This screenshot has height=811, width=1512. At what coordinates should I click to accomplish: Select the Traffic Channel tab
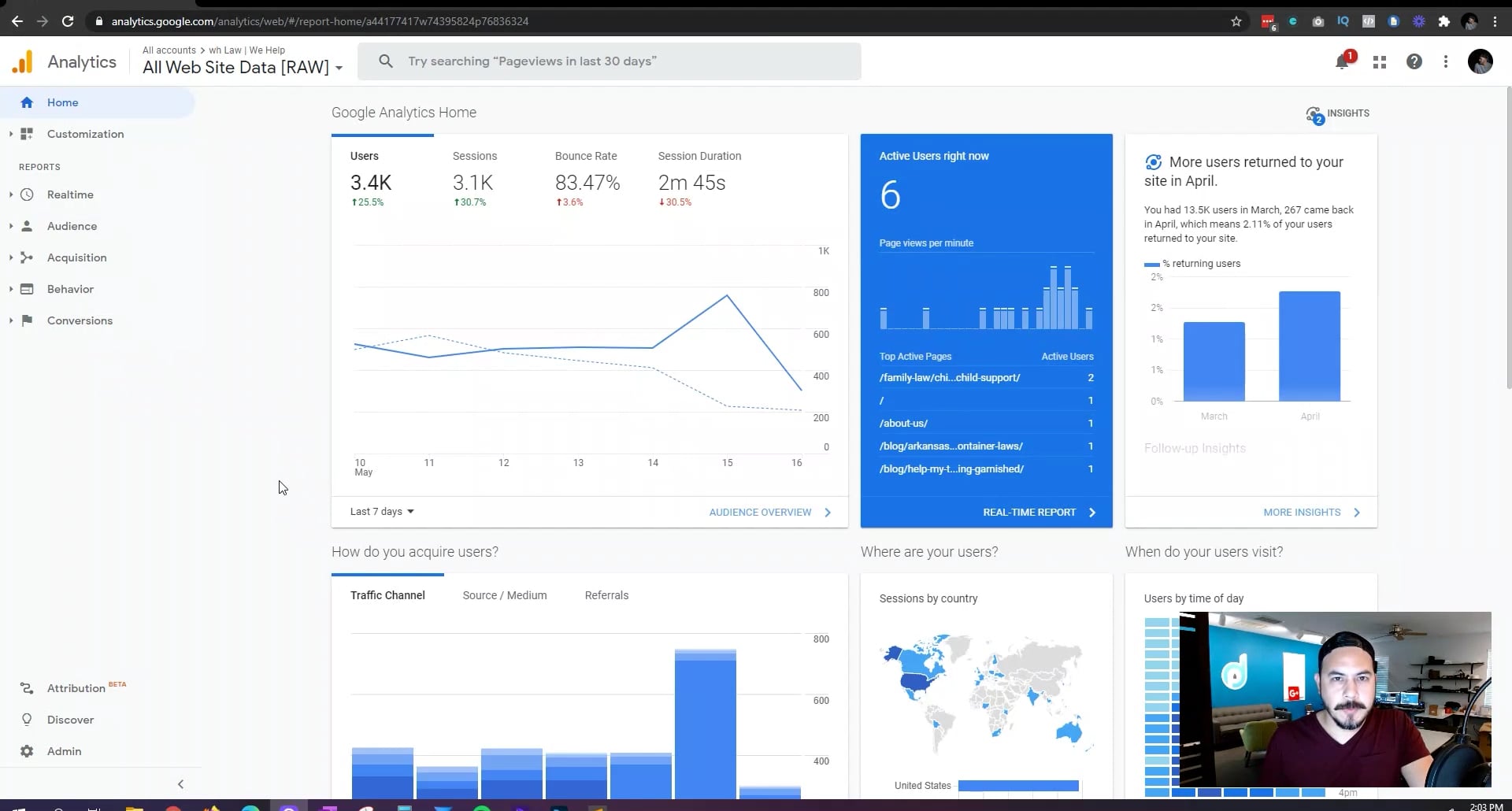coord(387,595)
